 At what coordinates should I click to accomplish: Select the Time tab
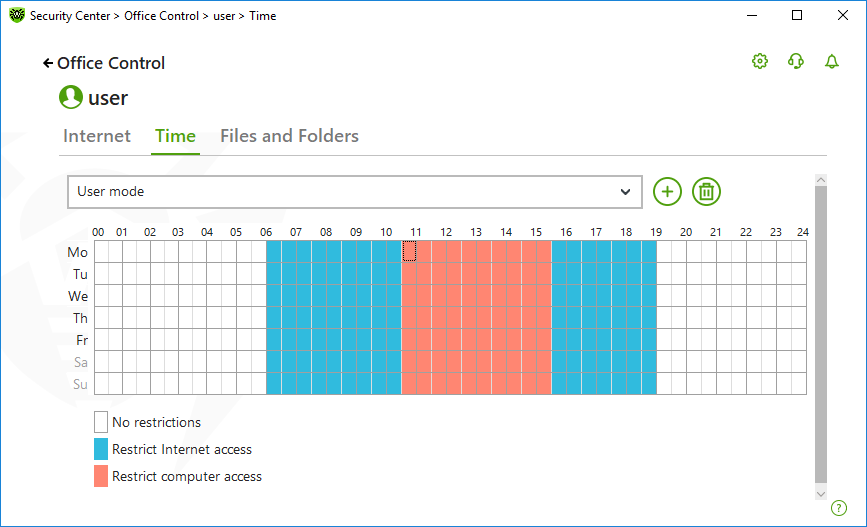175,136
